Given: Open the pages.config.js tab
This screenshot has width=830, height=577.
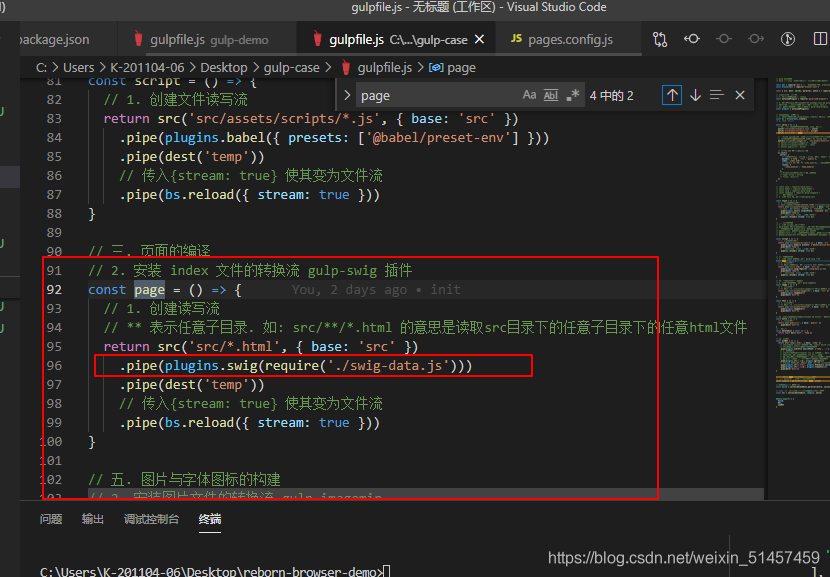Looking at the screenshot, I should click(569, 40).
